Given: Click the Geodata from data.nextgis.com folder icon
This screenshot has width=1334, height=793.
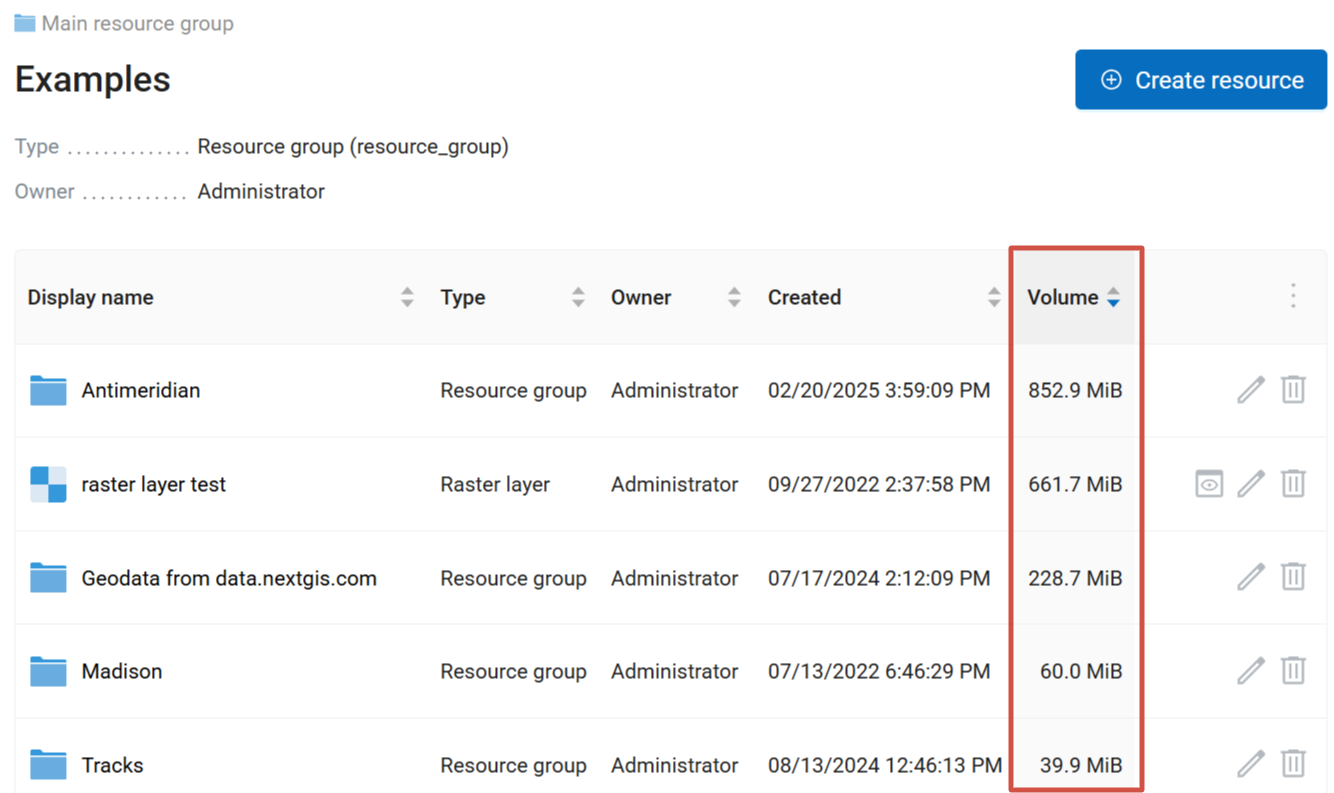Looking at the screenshot, I should tap(48, 578).
